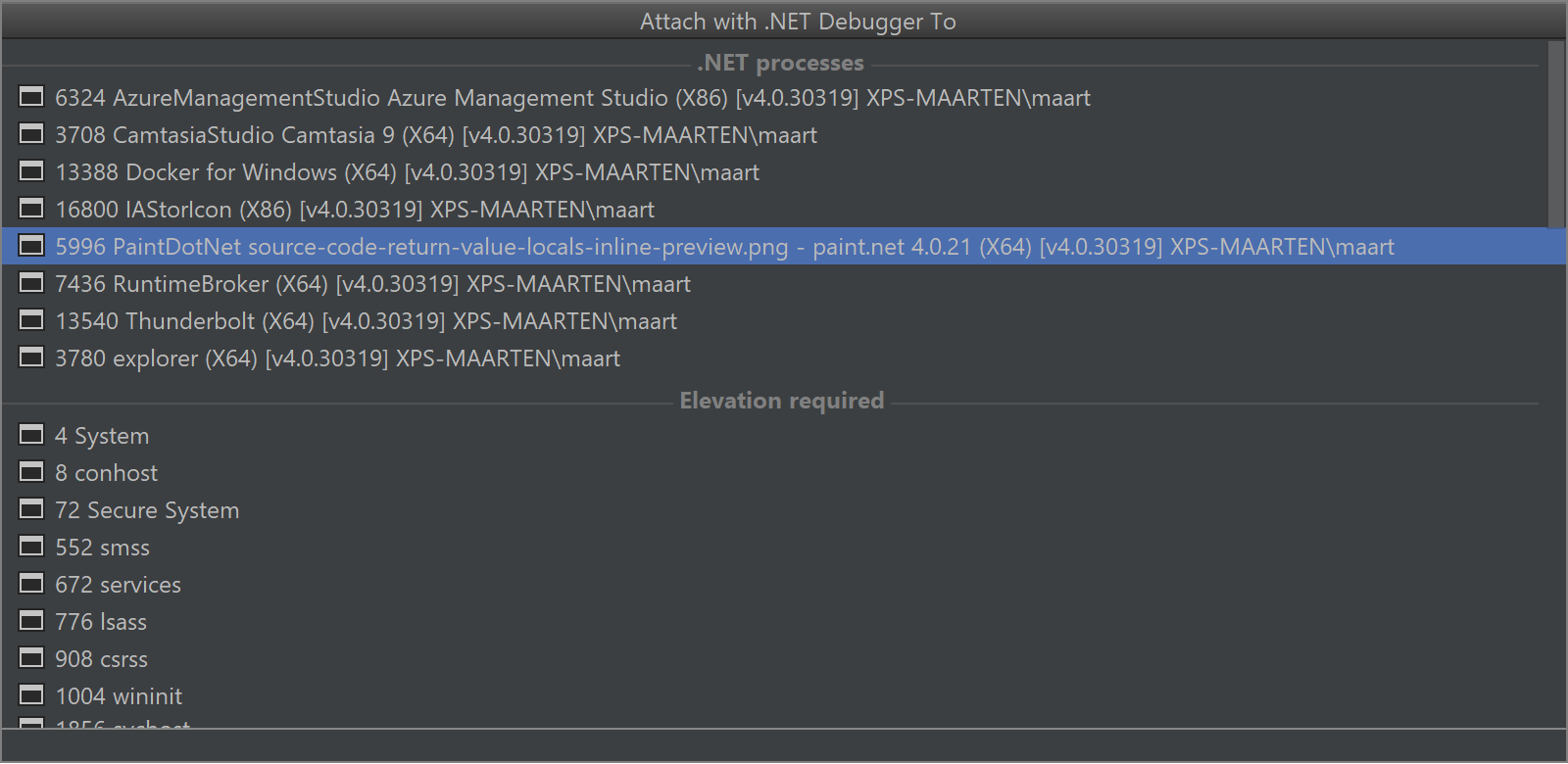This screenshot has width=1568, height=764.
Task: Select process 6324 AzureManagementStudio
Action: pyautogui.click(x=774, y=97)
